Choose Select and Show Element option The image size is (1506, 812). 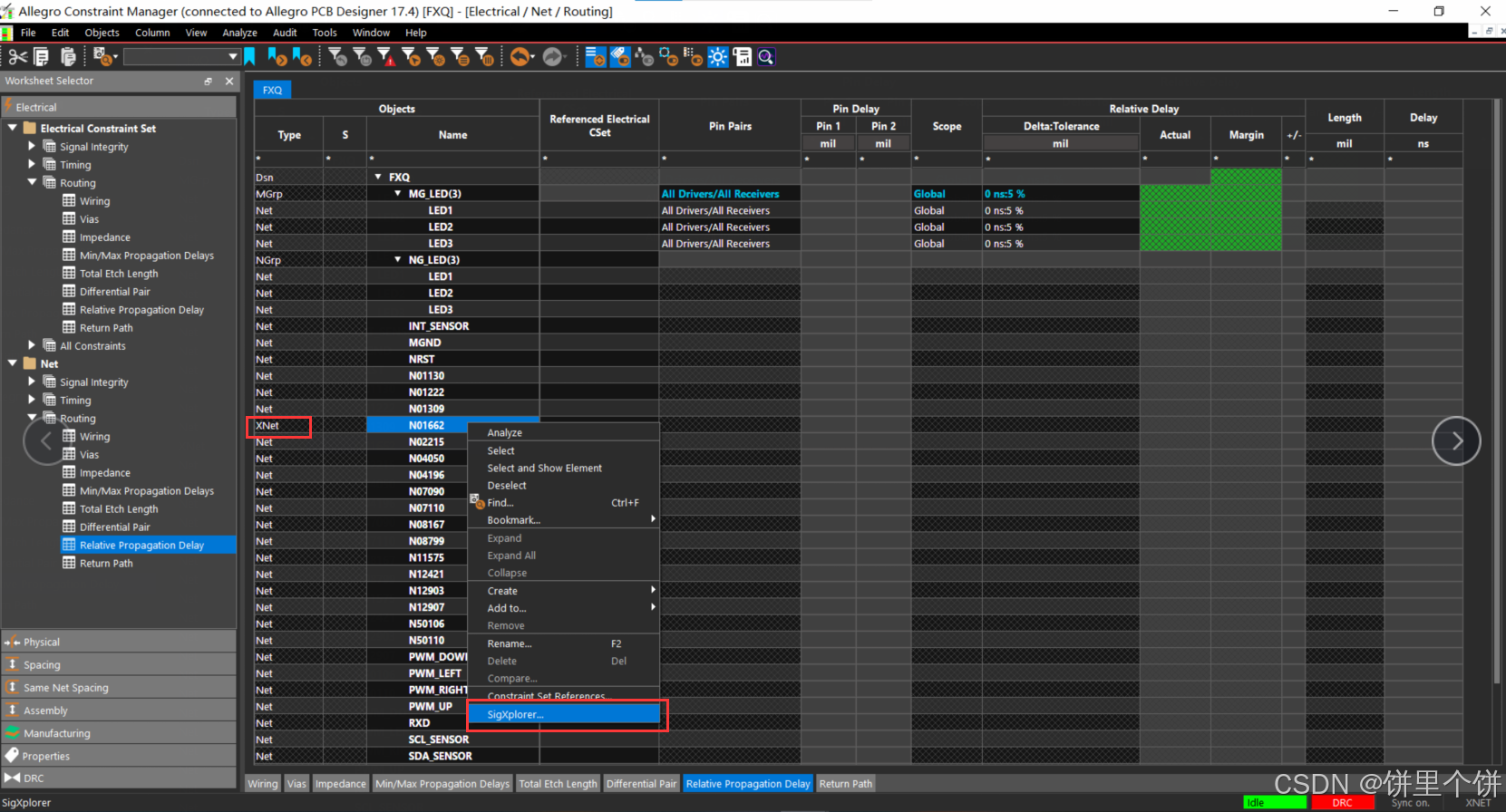click(545, 468)
